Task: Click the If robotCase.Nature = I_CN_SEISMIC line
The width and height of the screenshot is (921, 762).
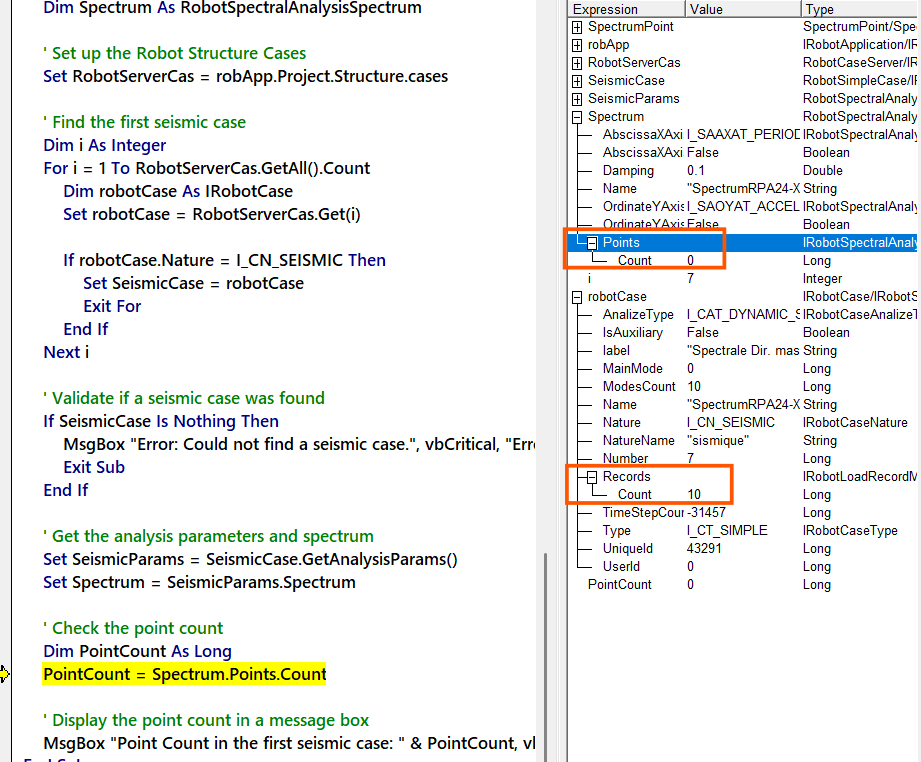Action: click(224, 260)
